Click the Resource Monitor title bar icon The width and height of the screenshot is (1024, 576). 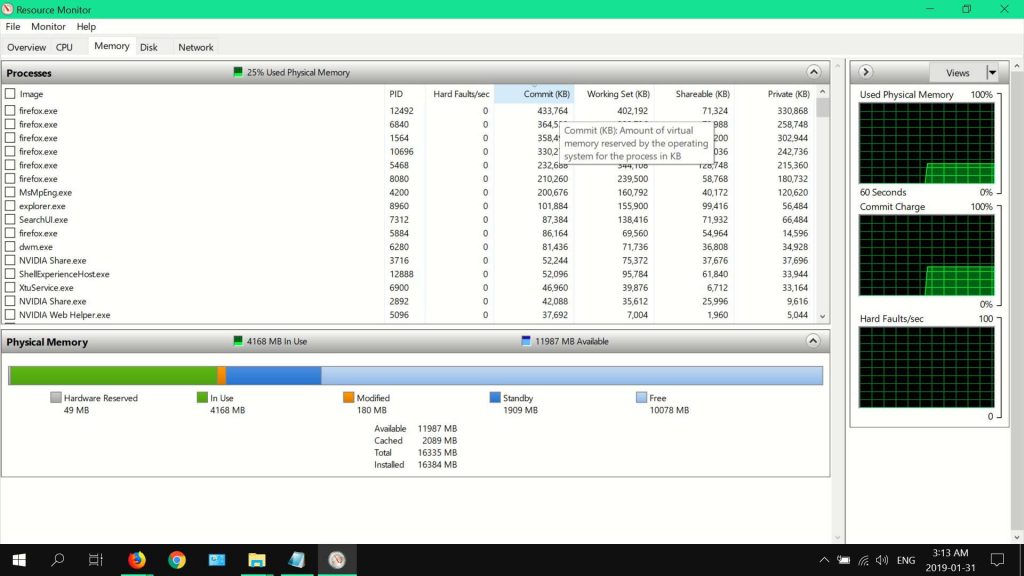[x=8, y=9]
